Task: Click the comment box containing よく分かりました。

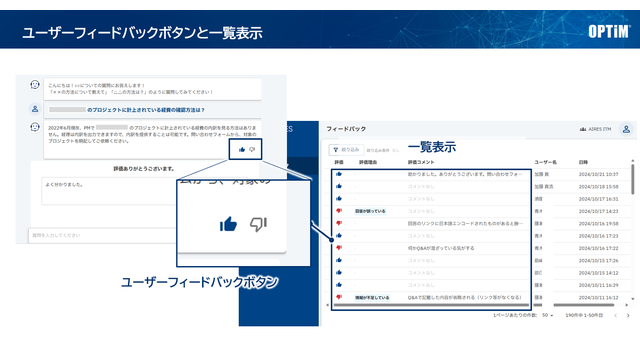Action: [x=109, y=191]
